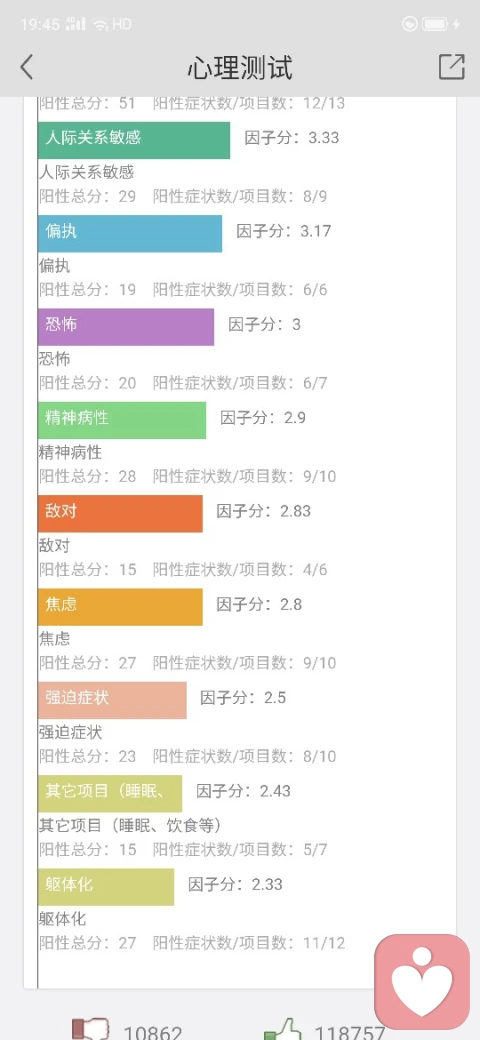Screen dimensions: 480x1040
Task: Open the share icon in header
Action: tap(451, 66)
